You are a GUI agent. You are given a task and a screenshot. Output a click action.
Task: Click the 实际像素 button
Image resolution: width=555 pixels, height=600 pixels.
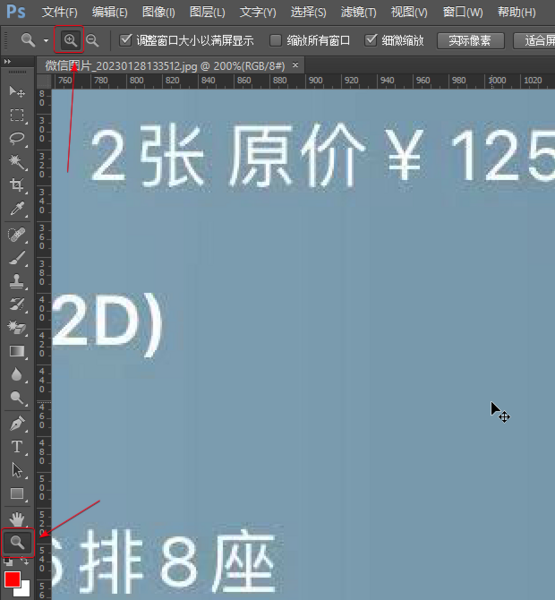click(x=470, y=41)
